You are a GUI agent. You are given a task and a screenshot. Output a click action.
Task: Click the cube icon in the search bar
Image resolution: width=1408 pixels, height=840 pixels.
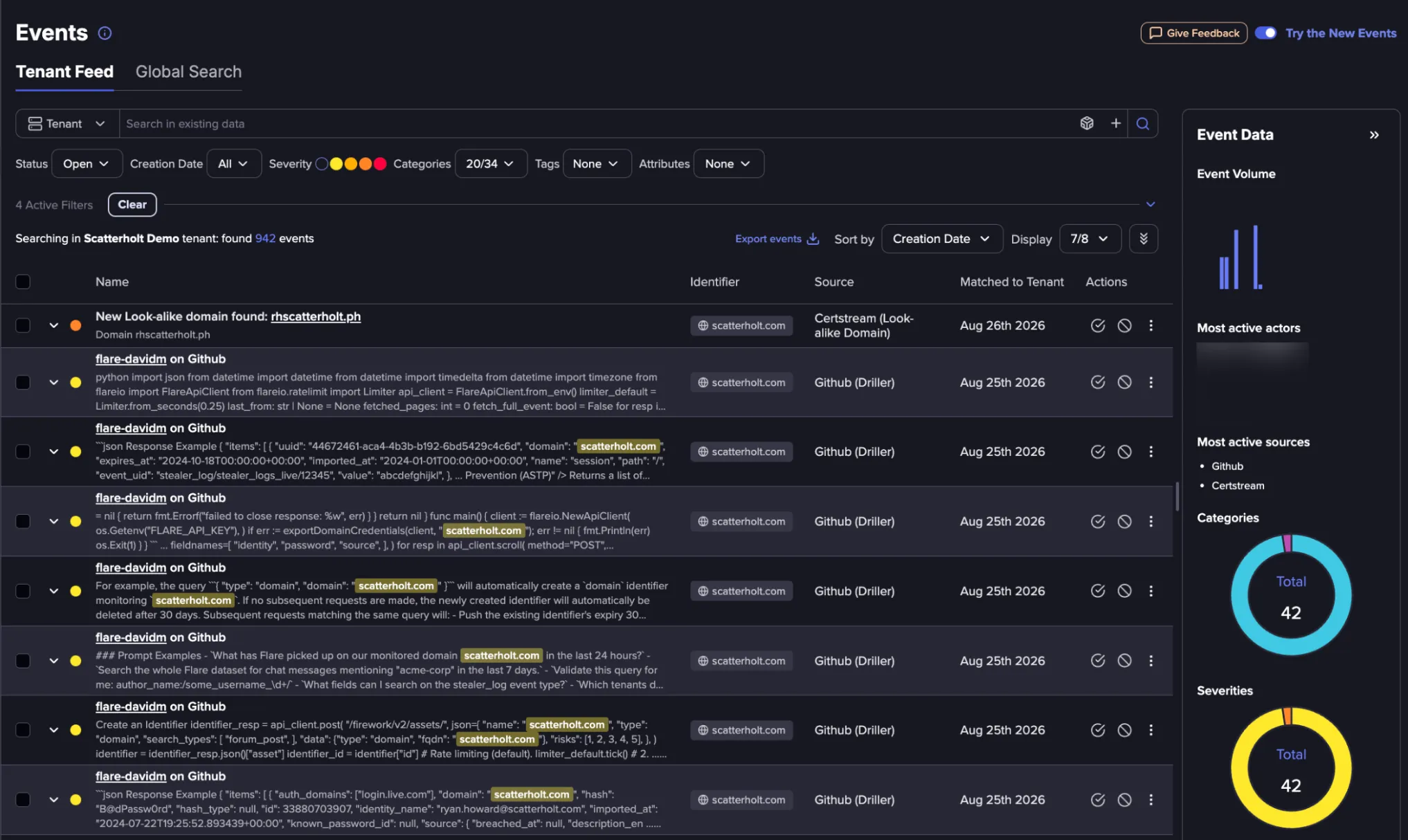[x=1087, y=123]
